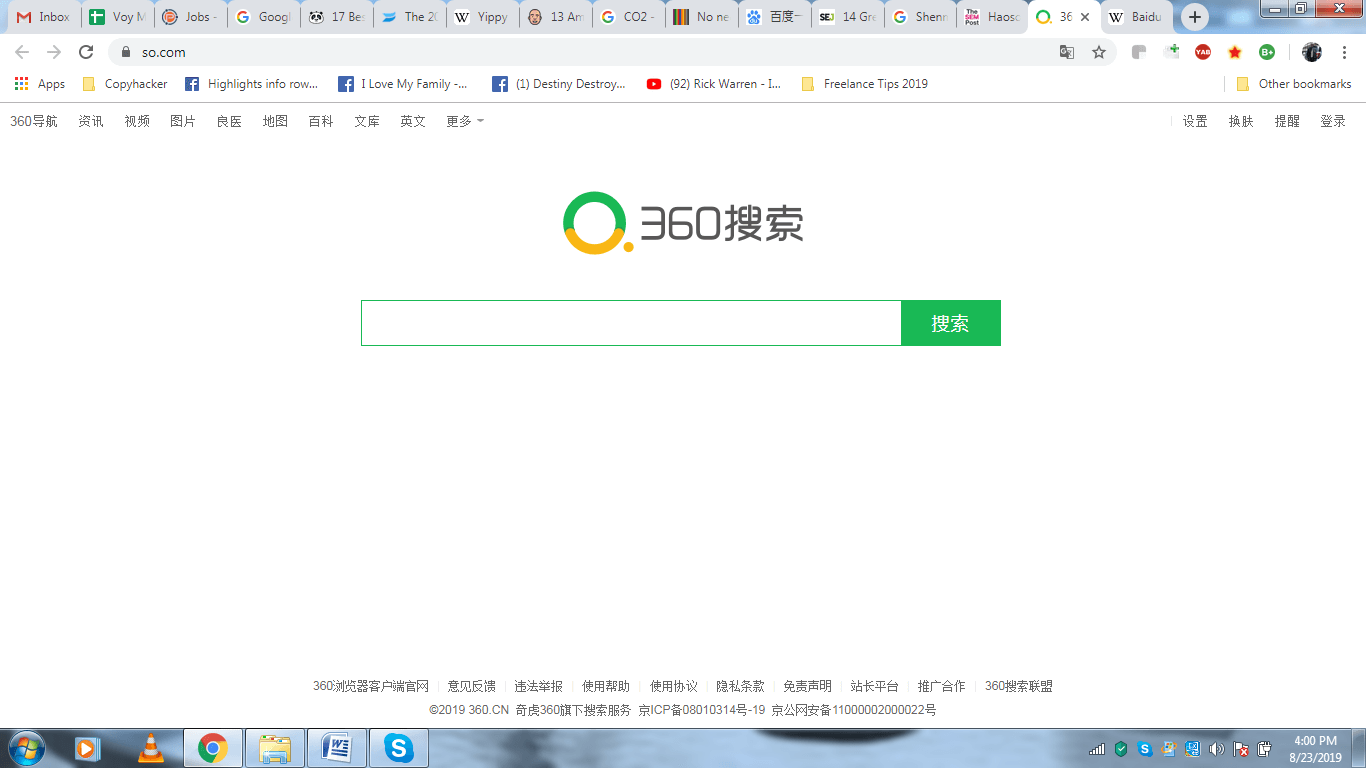Switch to the Yippy Wikipedia tab

(x=481, y=17)
